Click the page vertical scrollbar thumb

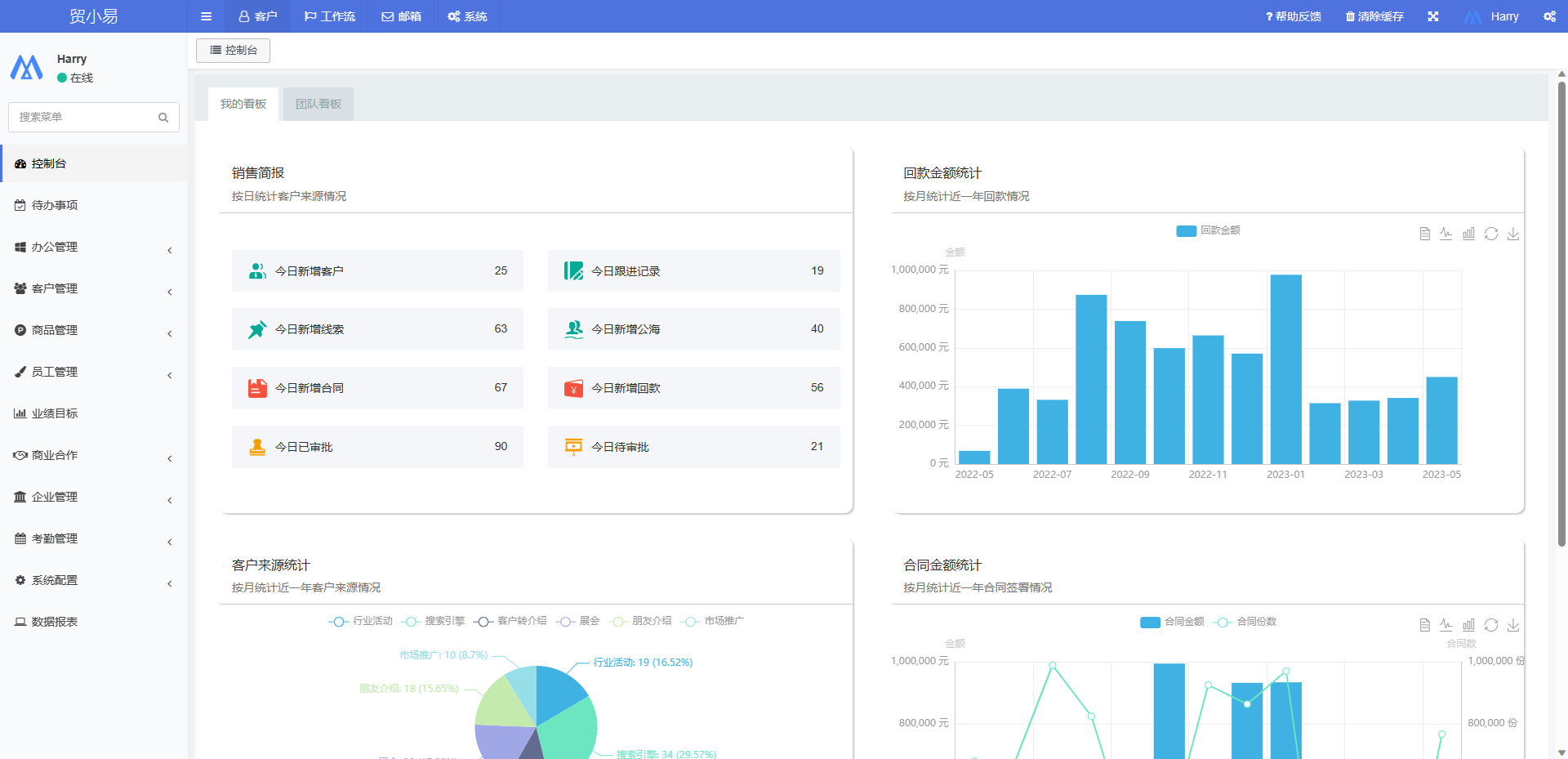1561,315
